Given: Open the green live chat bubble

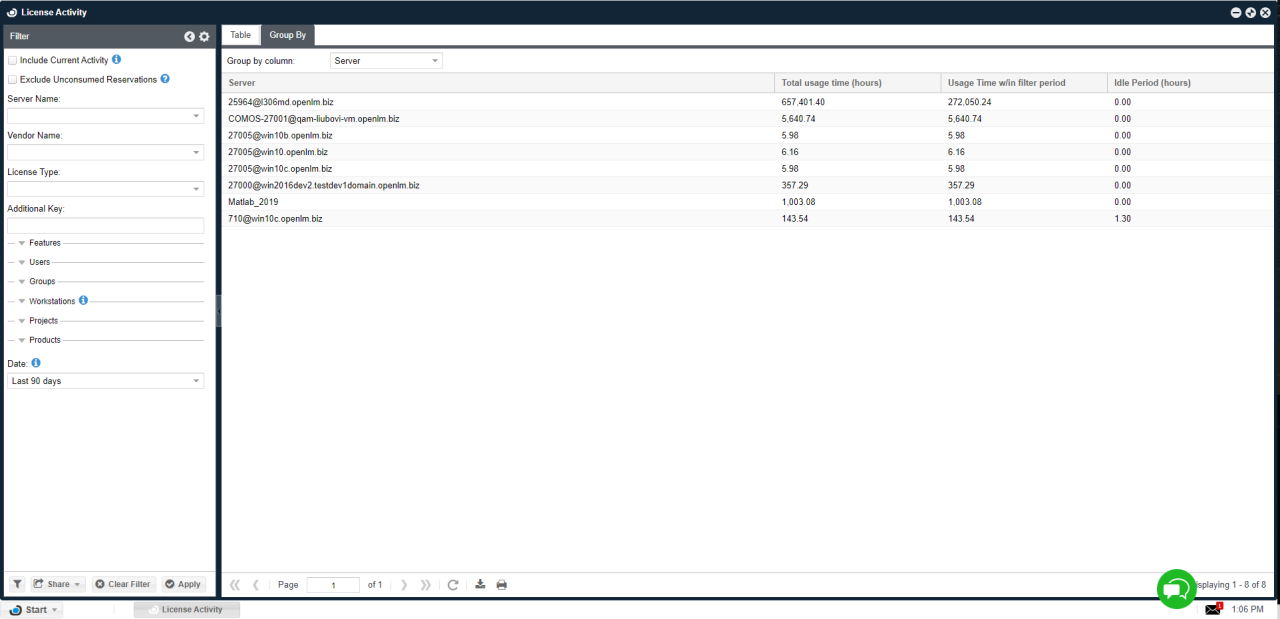Looking at the screenshot, I should (x=1176, y=588).
